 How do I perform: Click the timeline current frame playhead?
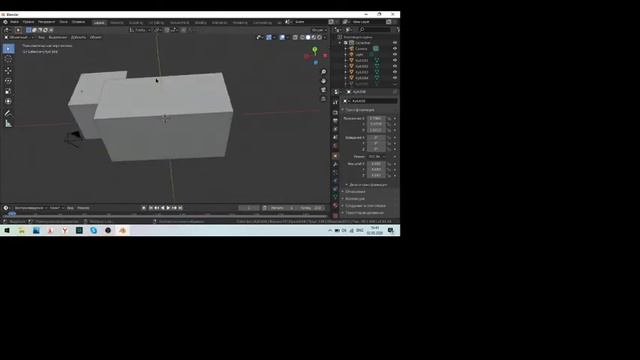point(11,213)
